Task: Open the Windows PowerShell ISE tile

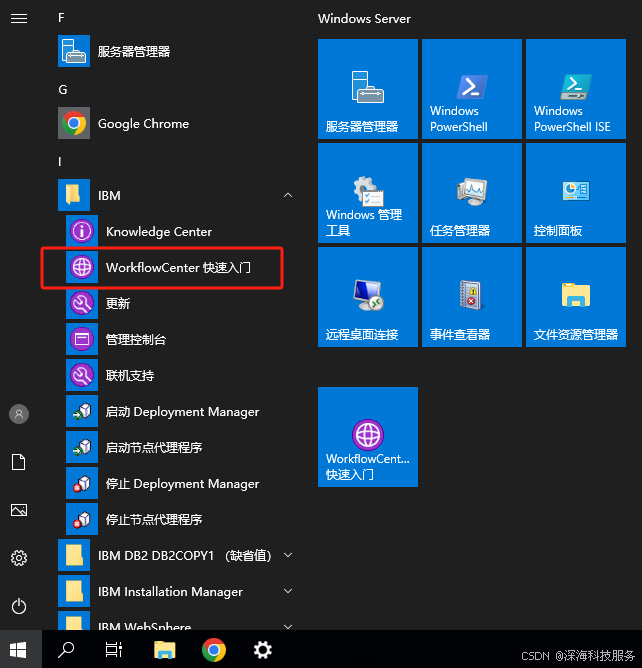Action: pos(576,89)
